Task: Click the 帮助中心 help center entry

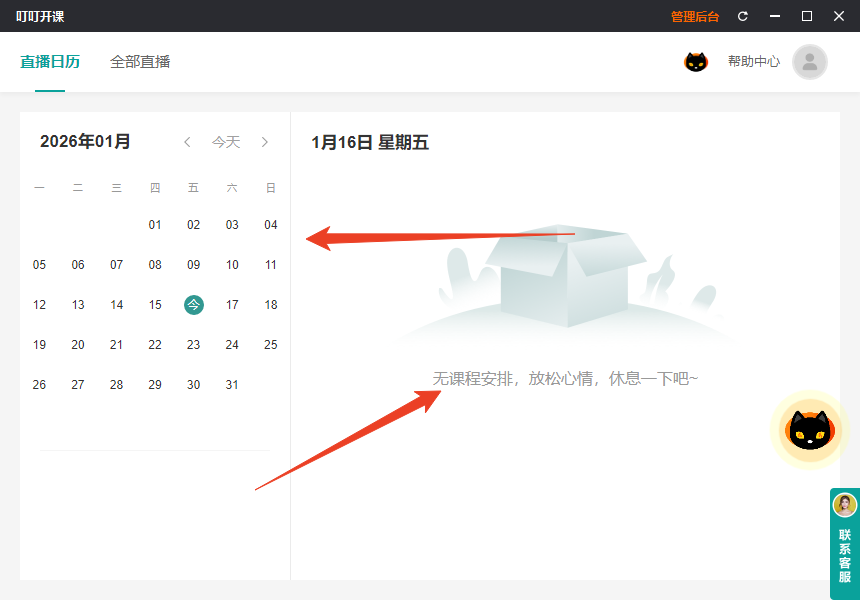Action: coord(753,61)
